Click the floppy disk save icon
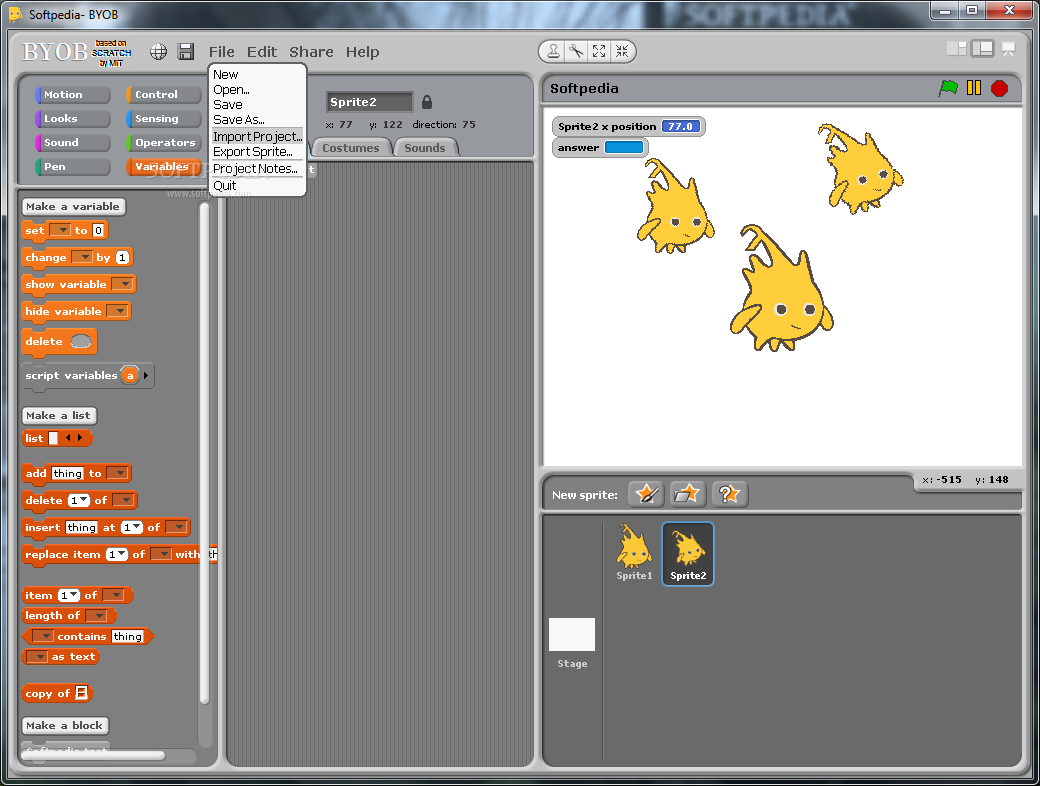1040x786 pixels. click(186, 52)
